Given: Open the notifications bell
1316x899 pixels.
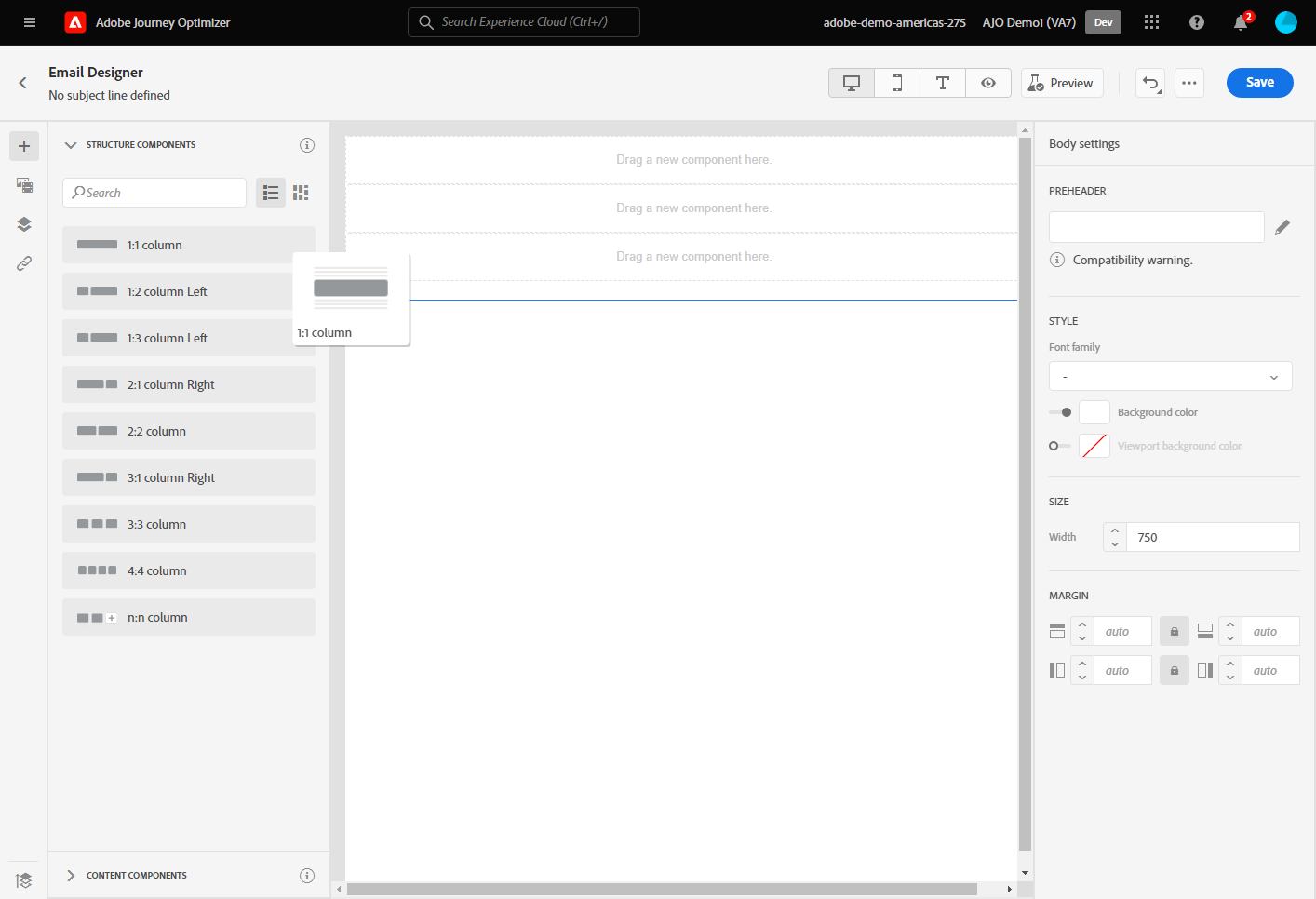Looking at the screenshot, I should (x=1241, y=22).
